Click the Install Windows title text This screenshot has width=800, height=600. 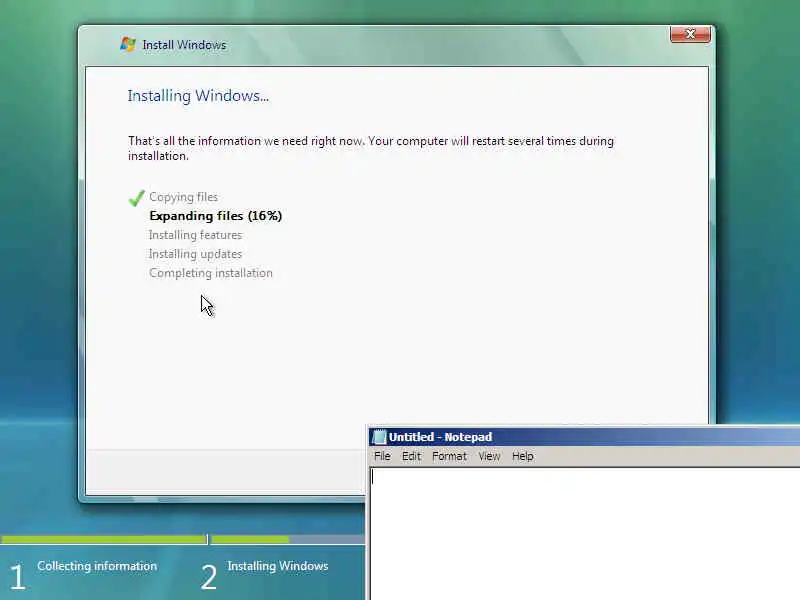(184, 45)
